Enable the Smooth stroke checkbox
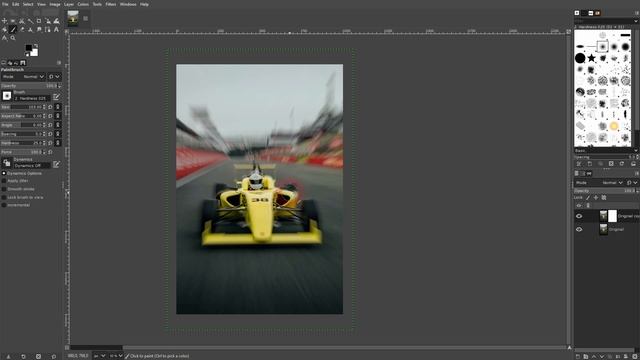This screenshot has width=640, height=360. tap(4, 189)
